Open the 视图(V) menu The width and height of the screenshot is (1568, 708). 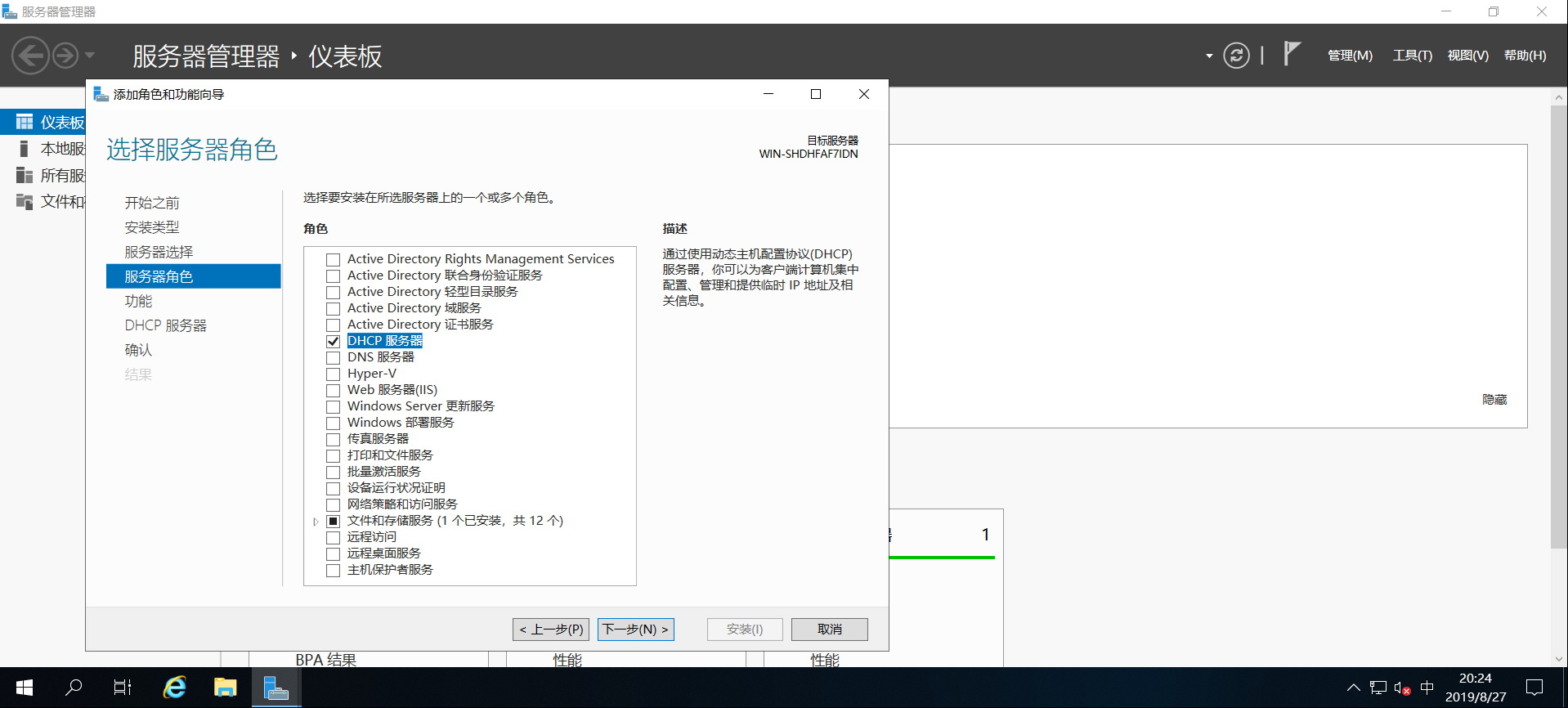[1467, 56]
